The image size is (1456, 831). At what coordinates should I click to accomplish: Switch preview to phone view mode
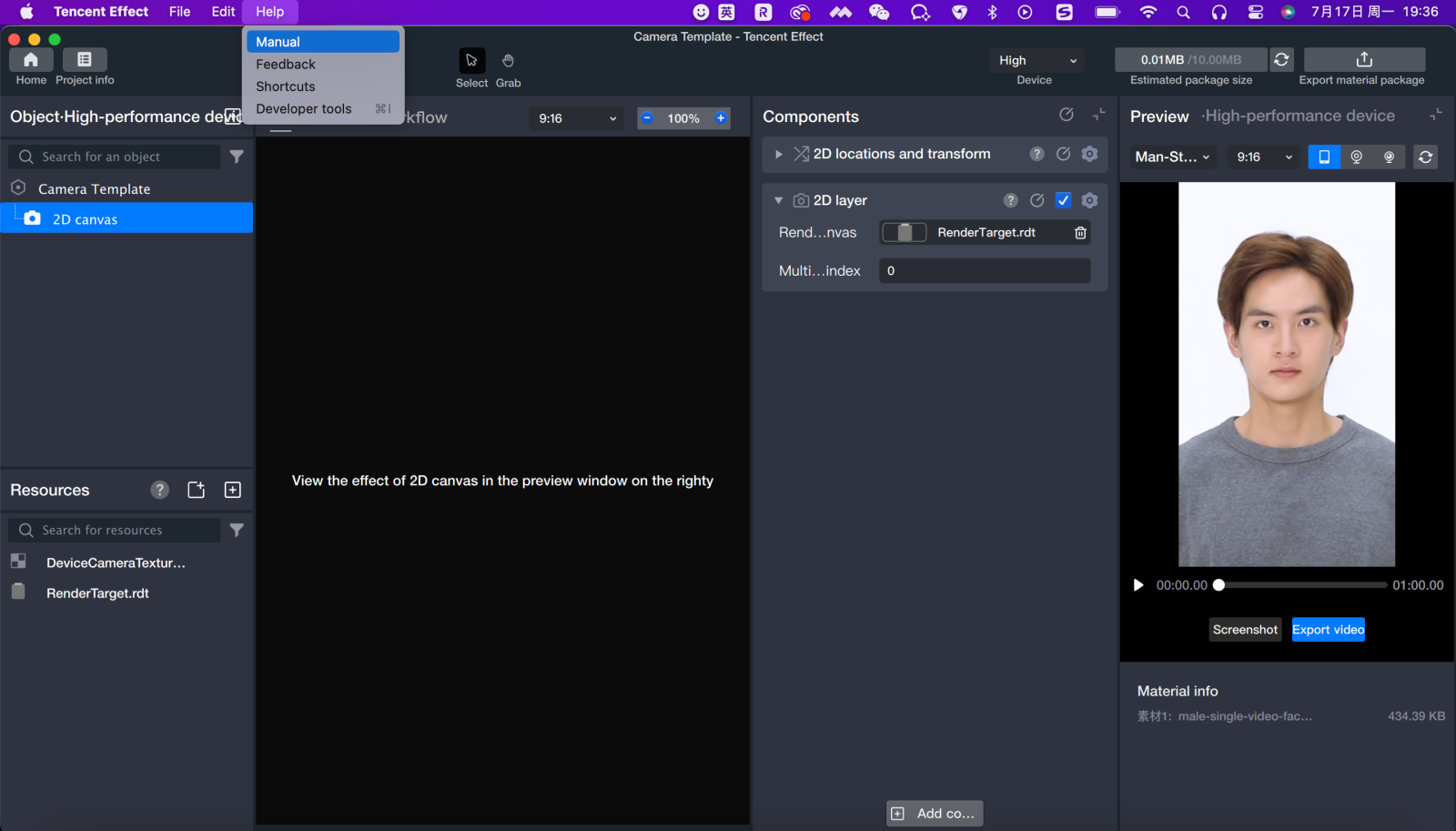[1324, 157]
